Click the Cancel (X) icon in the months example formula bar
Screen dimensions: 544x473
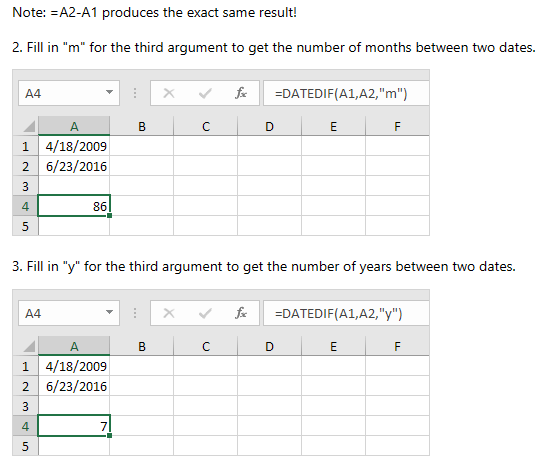coord(169,93)
